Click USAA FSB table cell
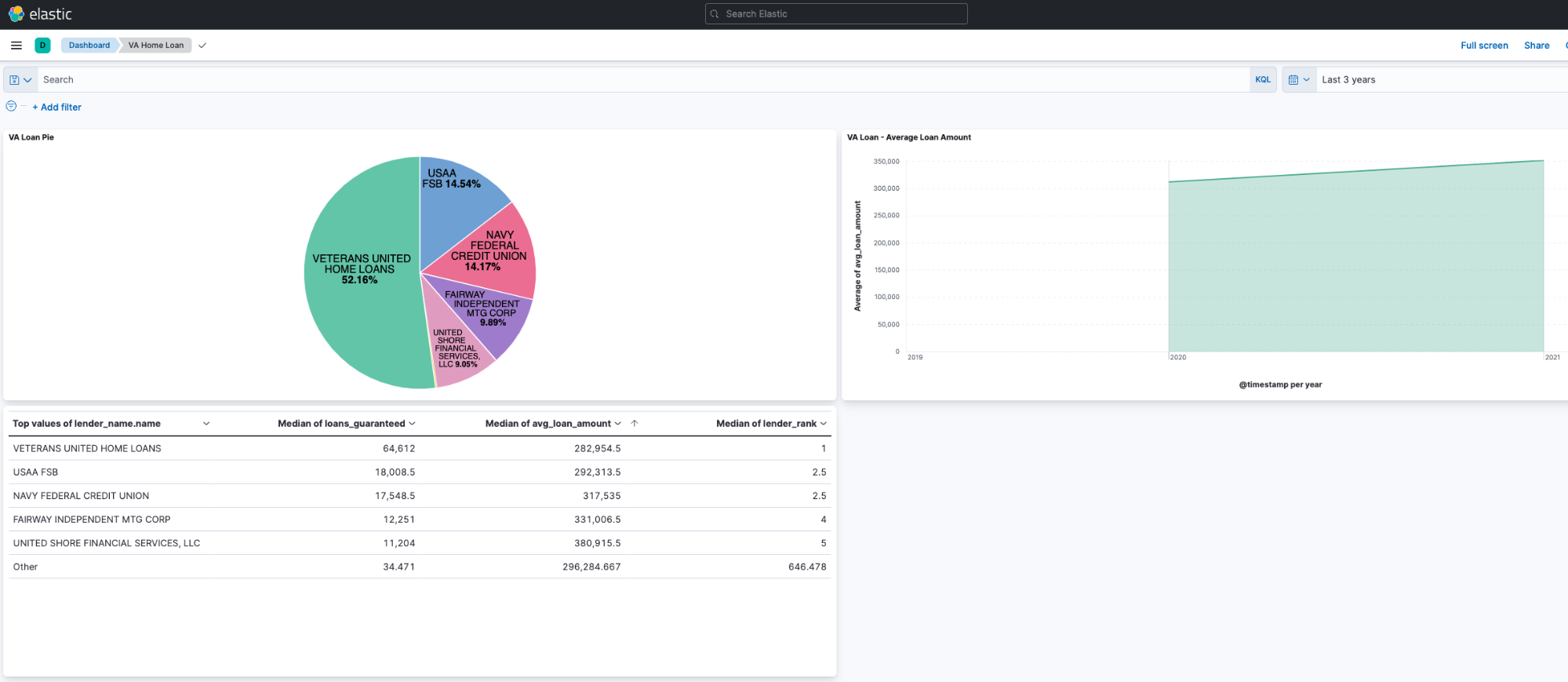This screenshot has width=1568, height=682. pyautogui.click(x=35, y=472)
